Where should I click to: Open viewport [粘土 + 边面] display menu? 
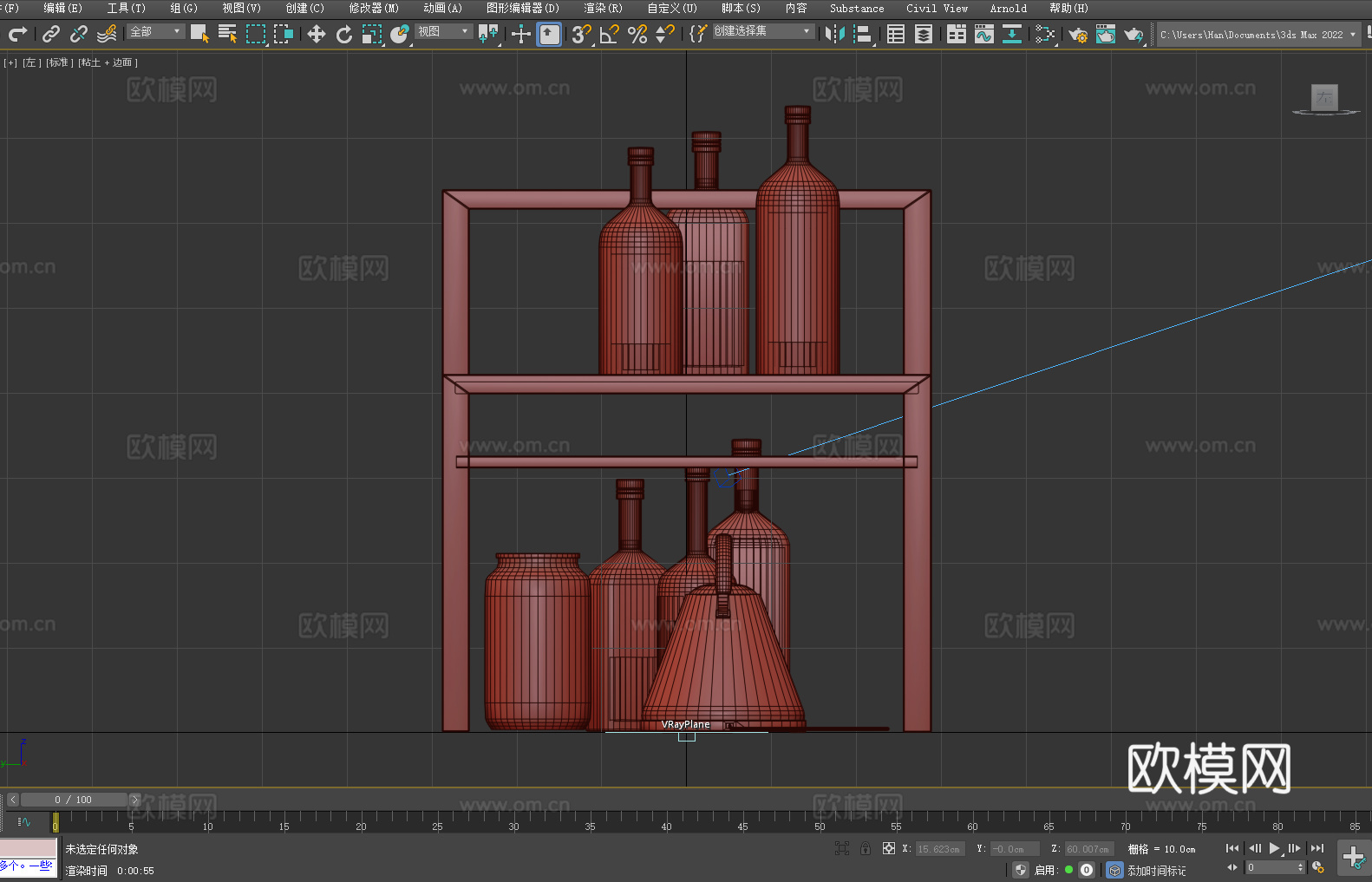108,62
